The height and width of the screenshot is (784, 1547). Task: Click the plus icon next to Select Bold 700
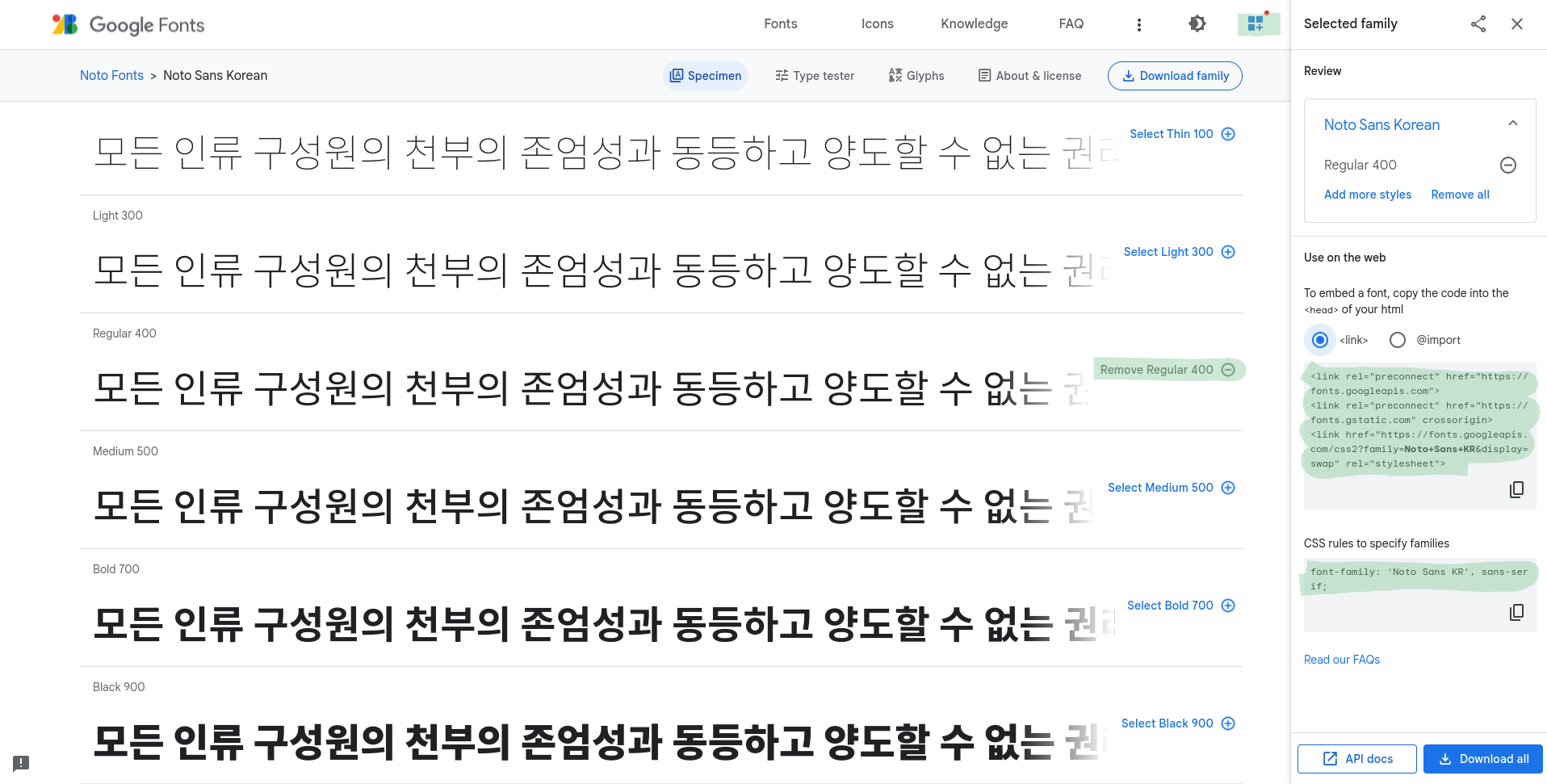coord(1228,606)
